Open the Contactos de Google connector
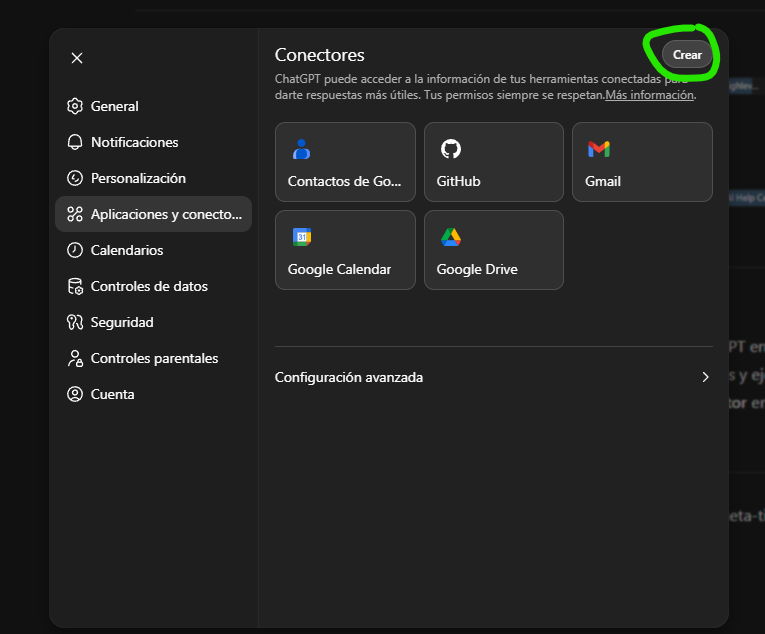 click(345, 162)
